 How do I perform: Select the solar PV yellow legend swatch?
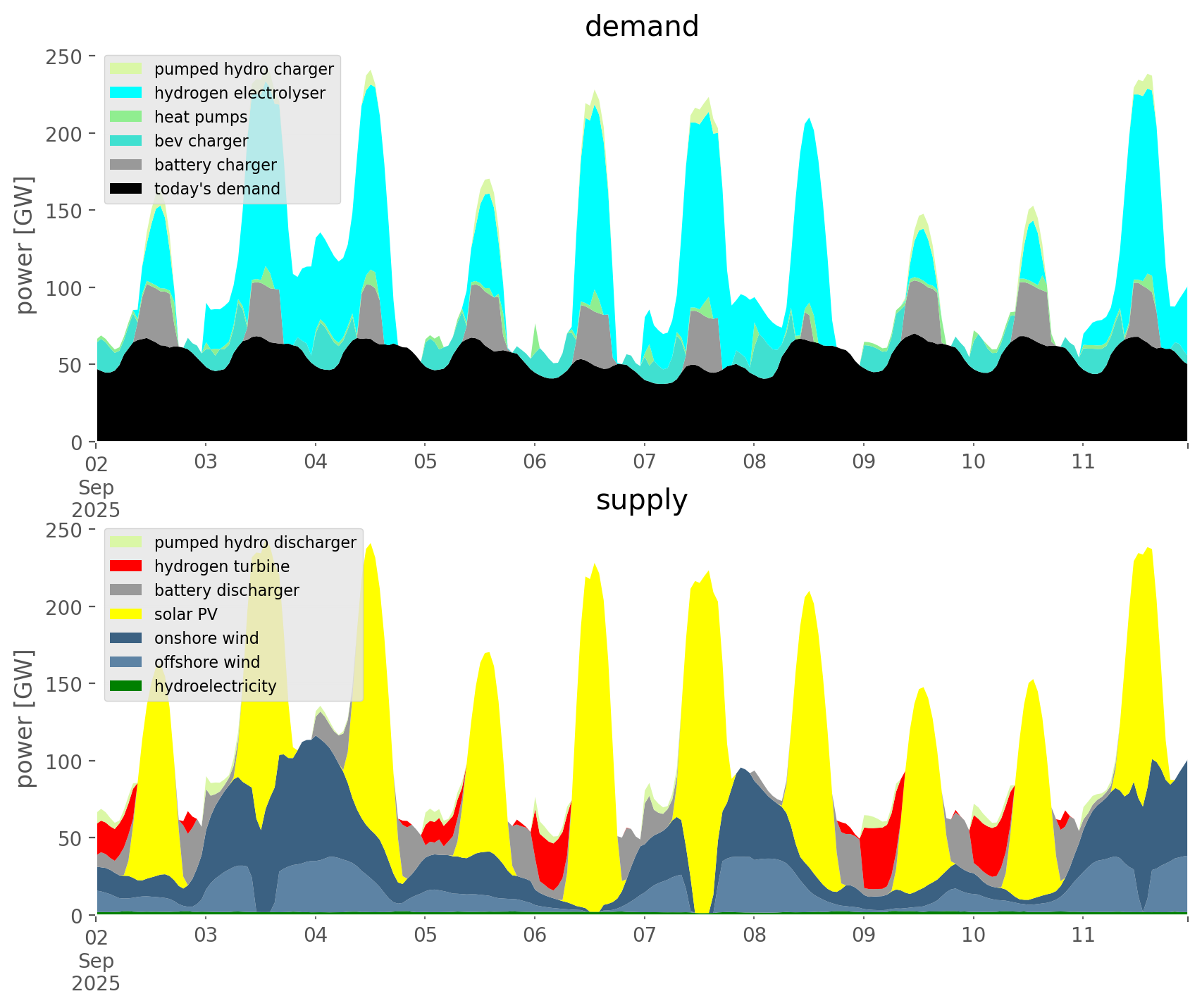point(126,614)
